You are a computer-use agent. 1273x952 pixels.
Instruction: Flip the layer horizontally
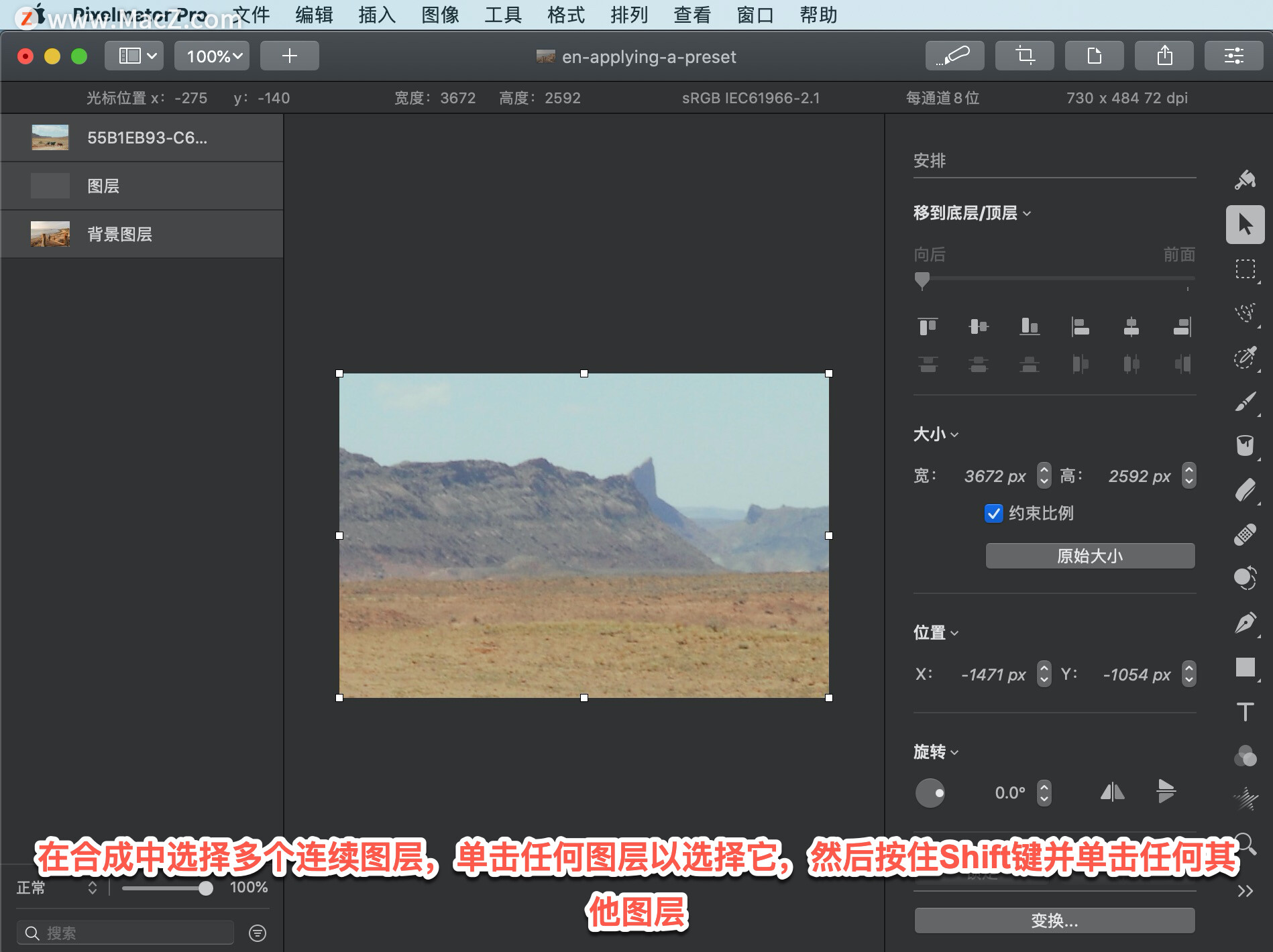pos(1112,792)
